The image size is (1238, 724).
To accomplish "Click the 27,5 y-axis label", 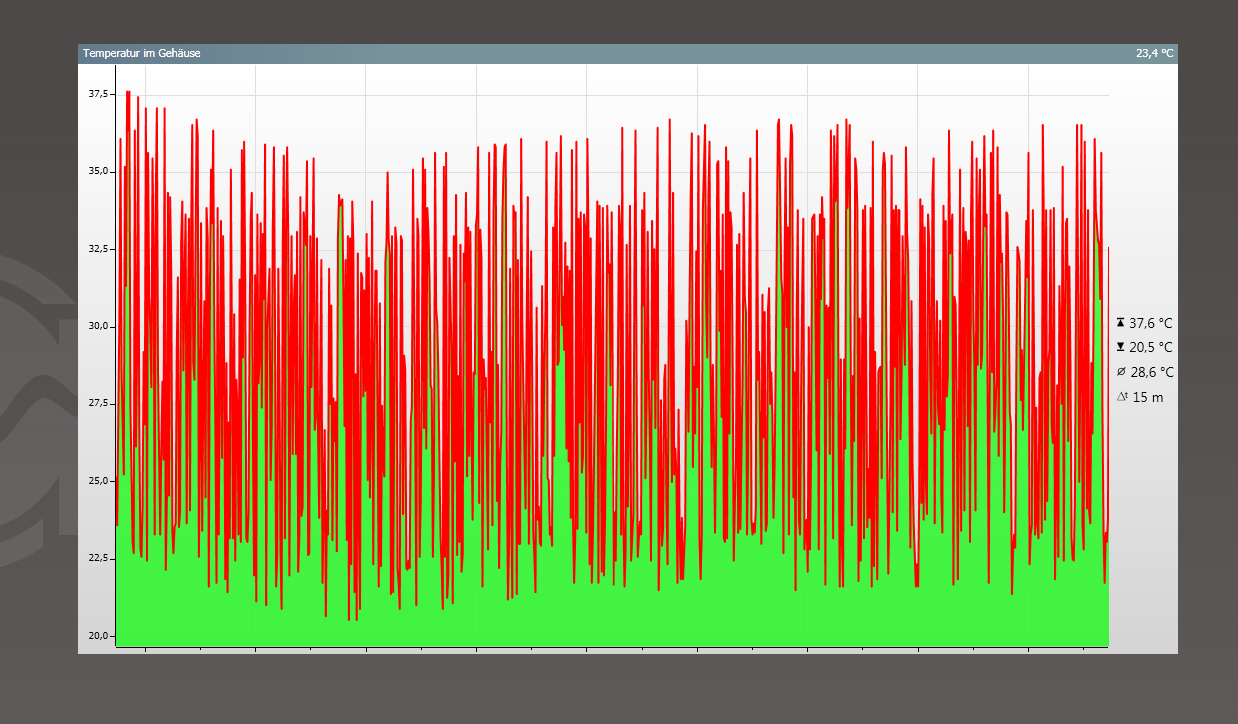I will pyautogui.click(x=98, y=403).
